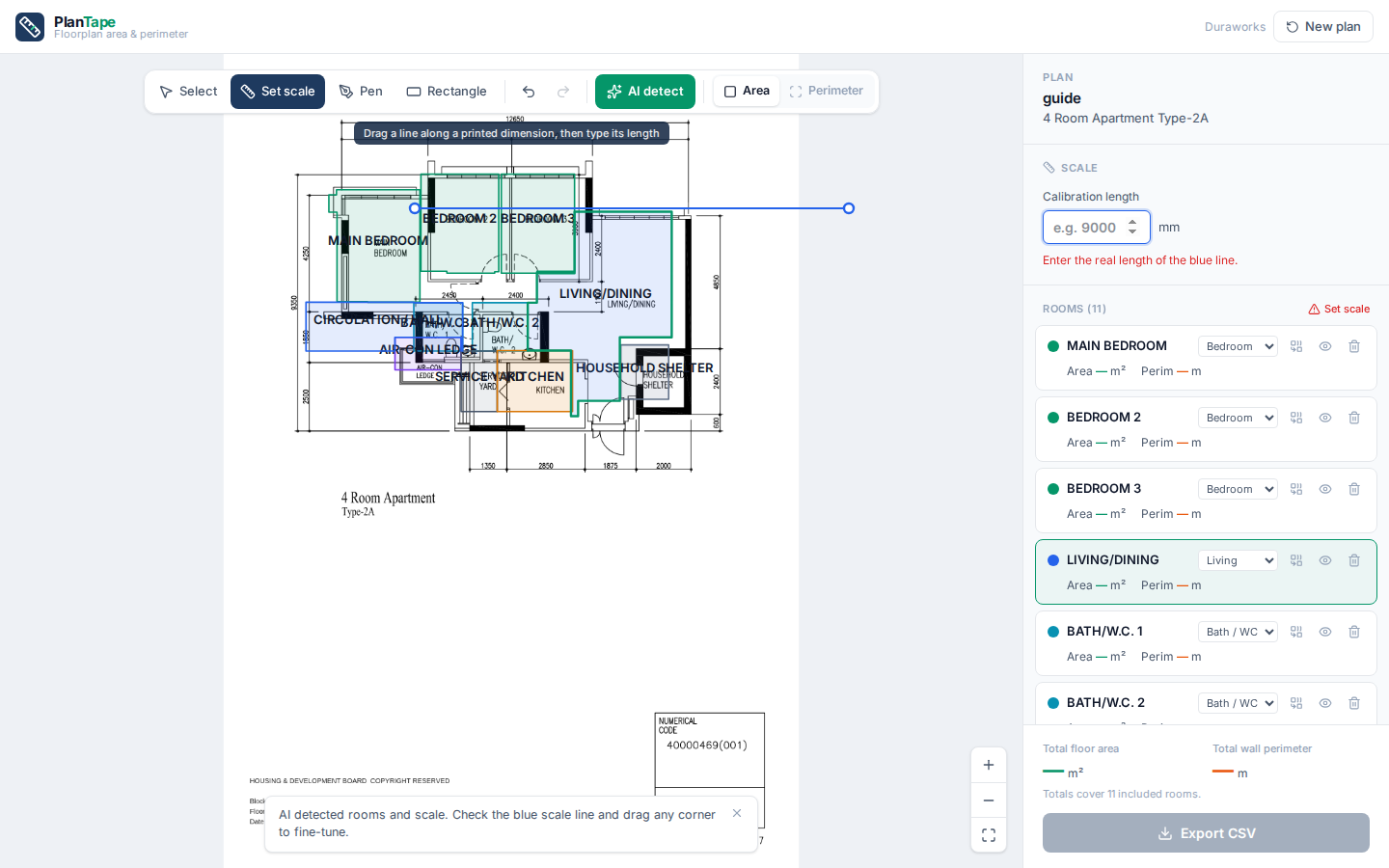Start a New plan
1389x868 pixels.
tap(1323, 27)
